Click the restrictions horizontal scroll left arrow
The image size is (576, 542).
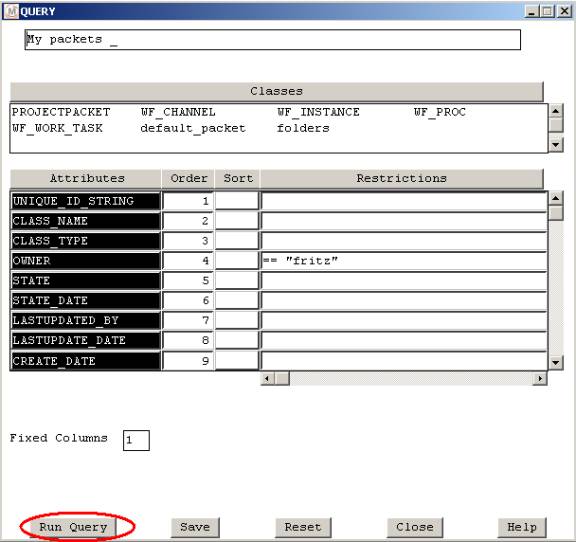(267, 378)
